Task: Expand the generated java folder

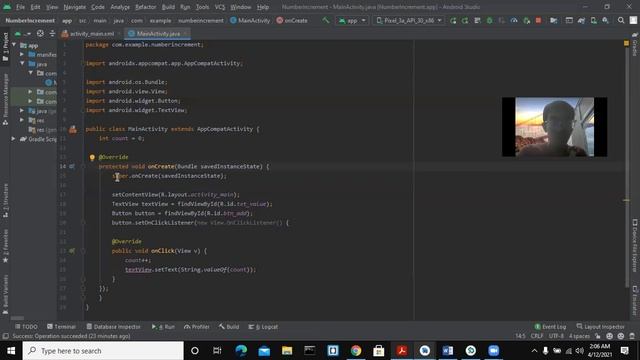Action: (x=22, y=111)
